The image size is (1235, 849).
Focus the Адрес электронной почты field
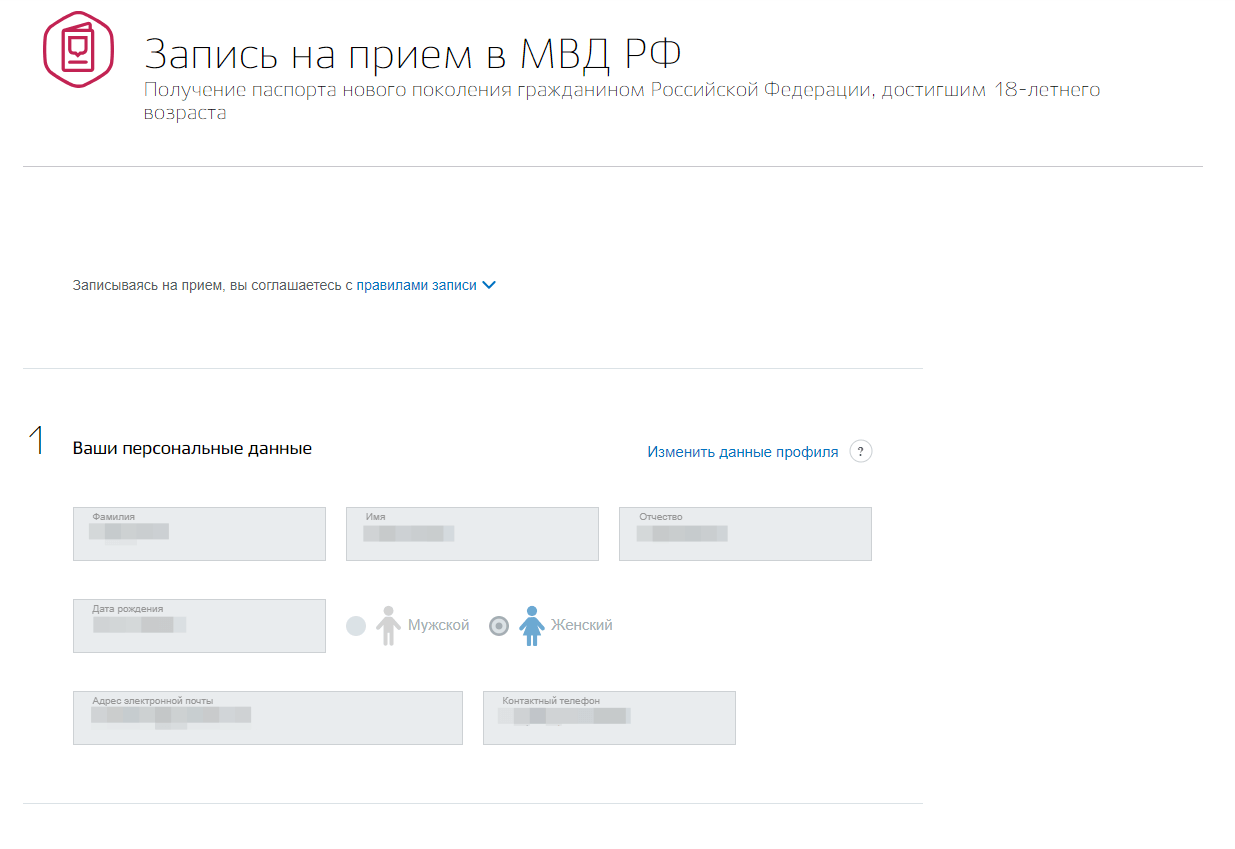coord(268,718)
